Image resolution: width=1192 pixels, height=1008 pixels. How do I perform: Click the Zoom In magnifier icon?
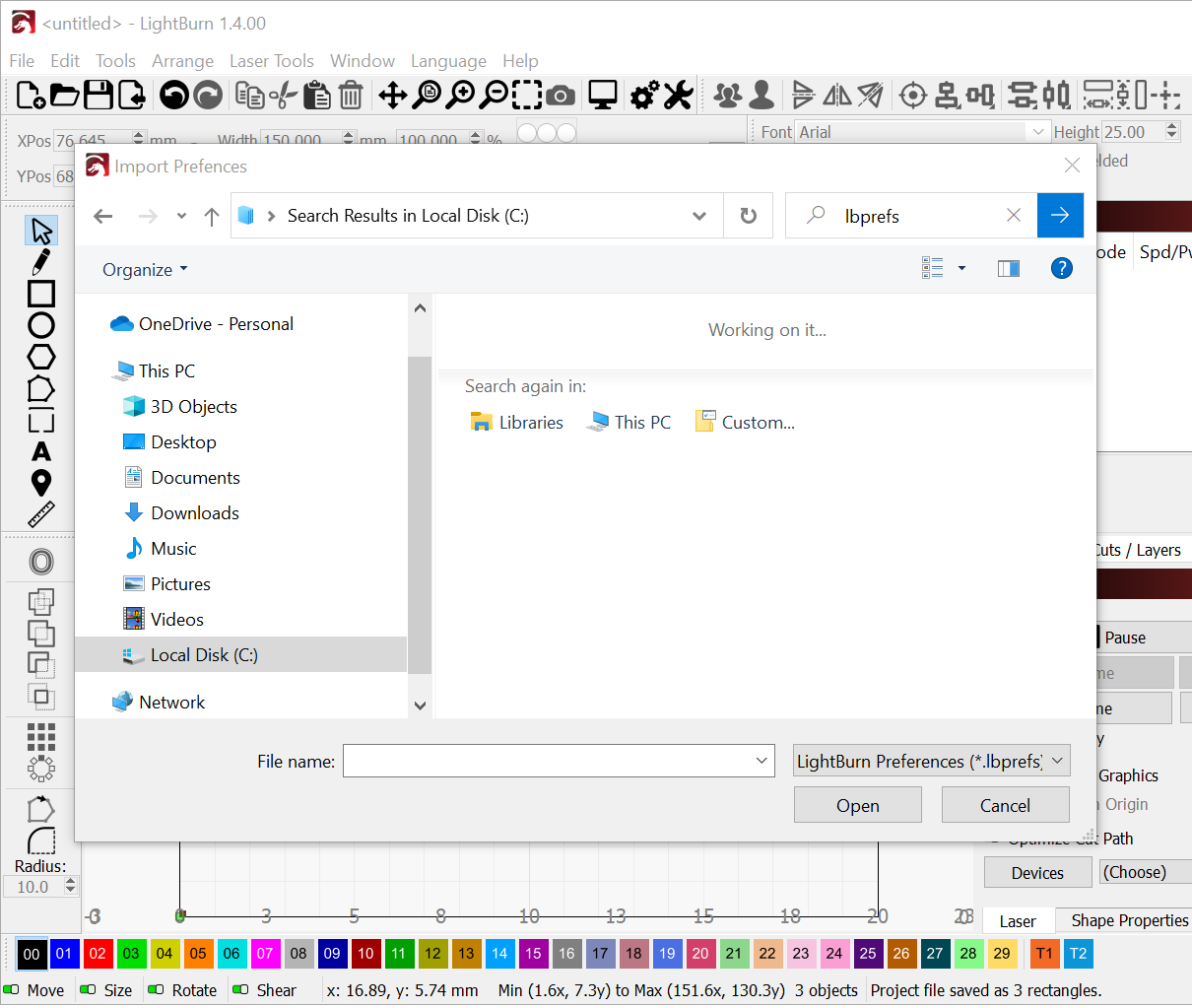coord(460,95)
